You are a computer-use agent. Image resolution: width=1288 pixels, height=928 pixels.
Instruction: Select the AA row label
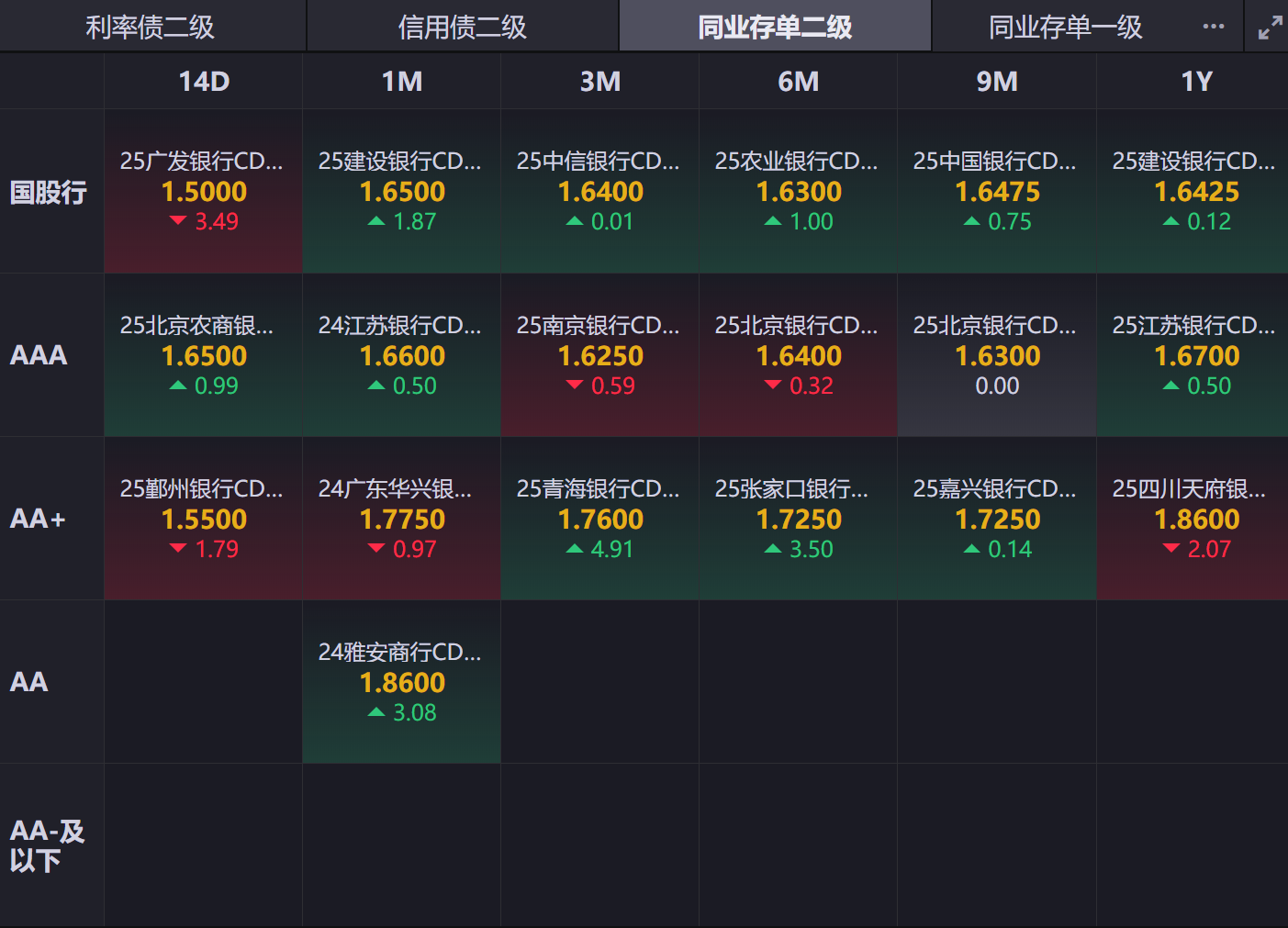click(28, 682)
